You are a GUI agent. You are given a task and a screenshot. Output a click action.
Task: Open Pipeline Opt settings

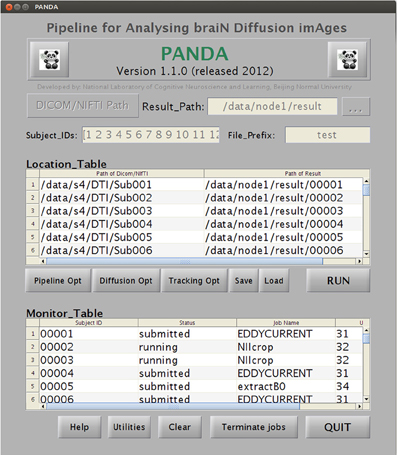click(x=58, y=281)
